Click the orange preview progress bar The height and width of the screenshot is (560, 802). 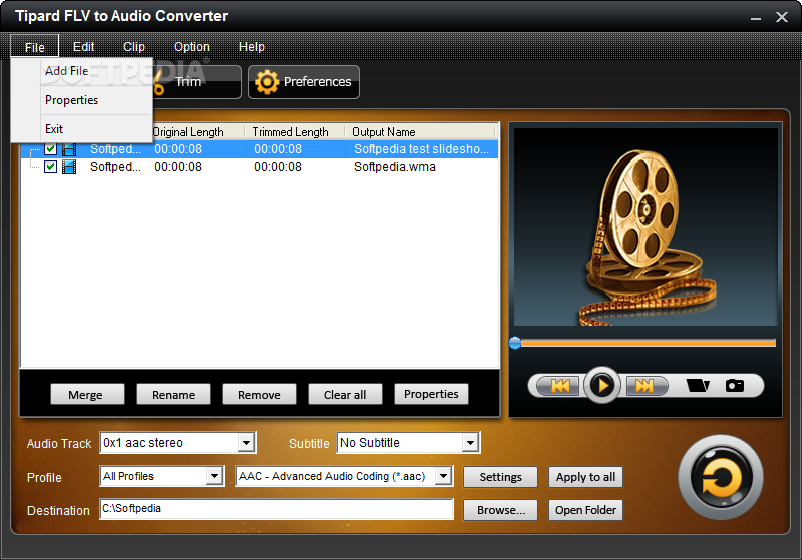647,343
